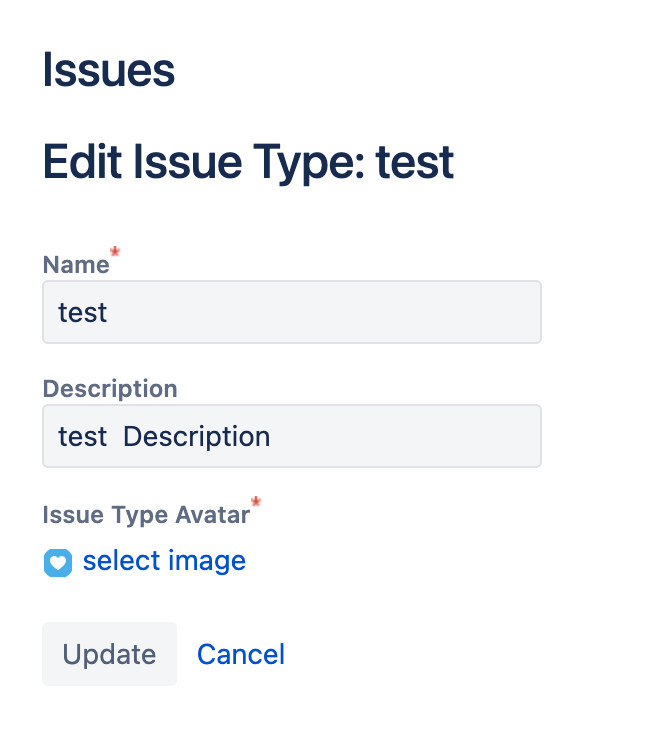The image size is (666, 754).
Task: Click the required asterisk beside Issue Type Avatar
Action: point(256,502)
